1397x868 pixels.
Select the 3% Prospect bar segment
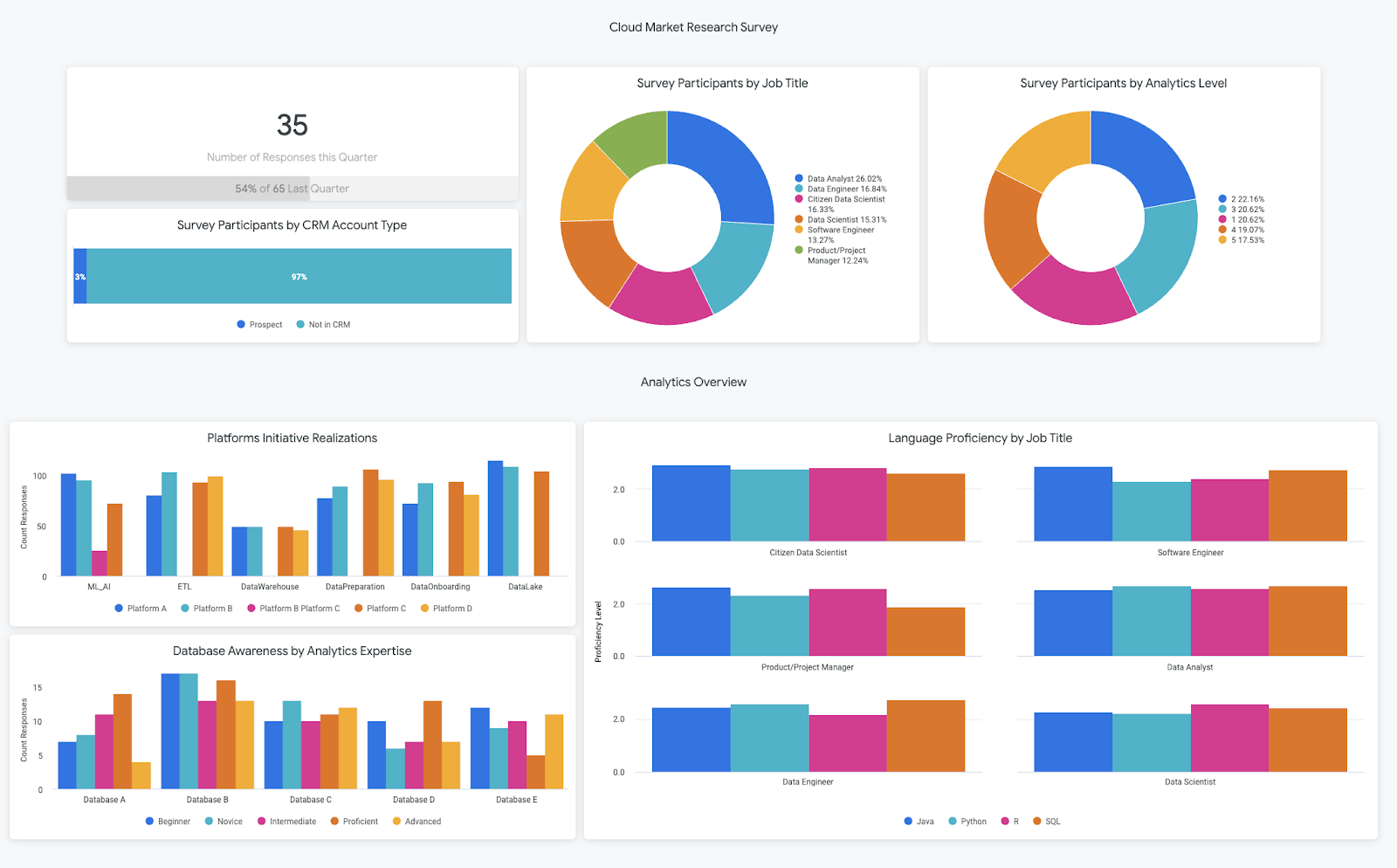79,277
